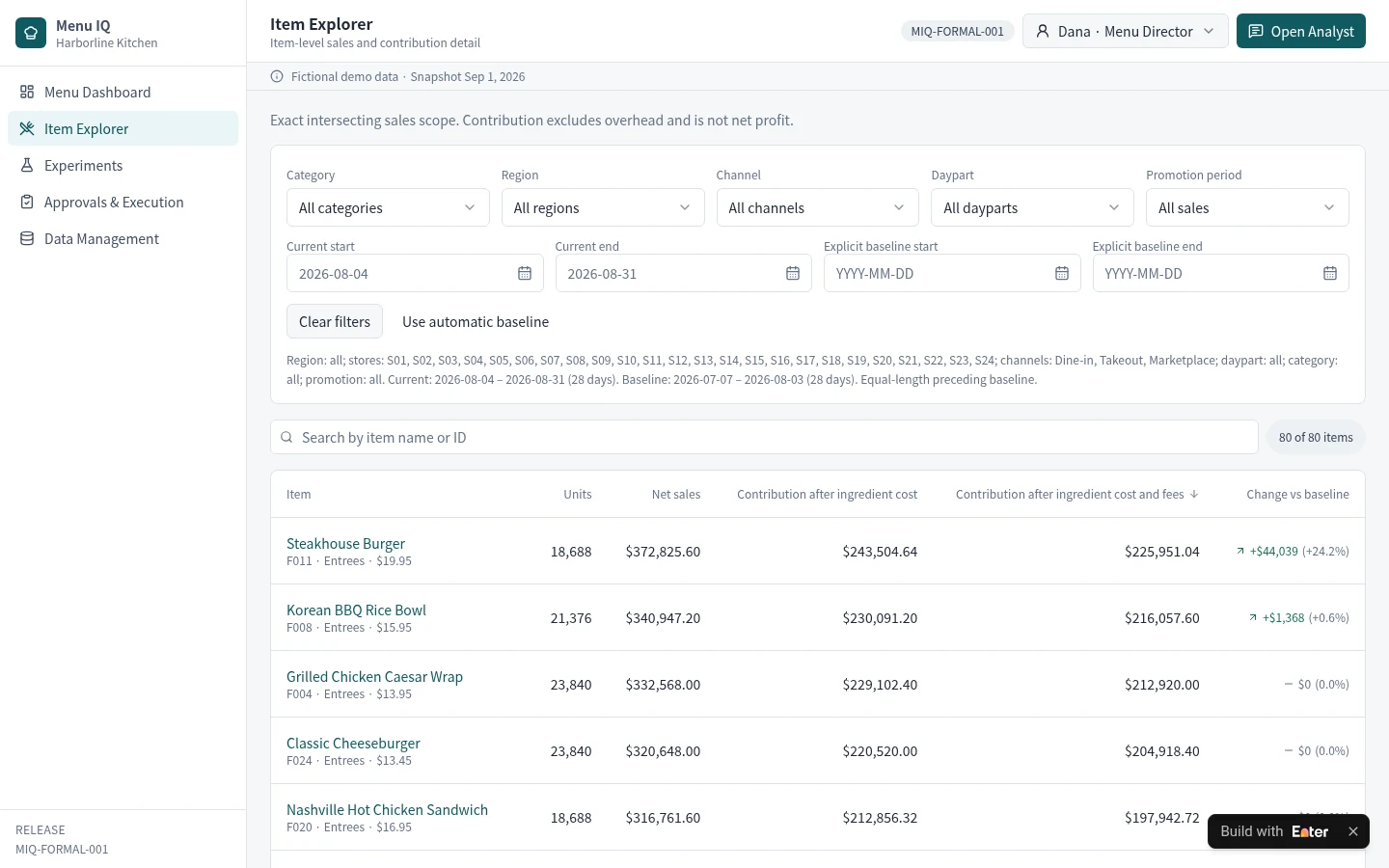
Task: Click the Explicit baseline end field
Action: tap(1221, 274)
